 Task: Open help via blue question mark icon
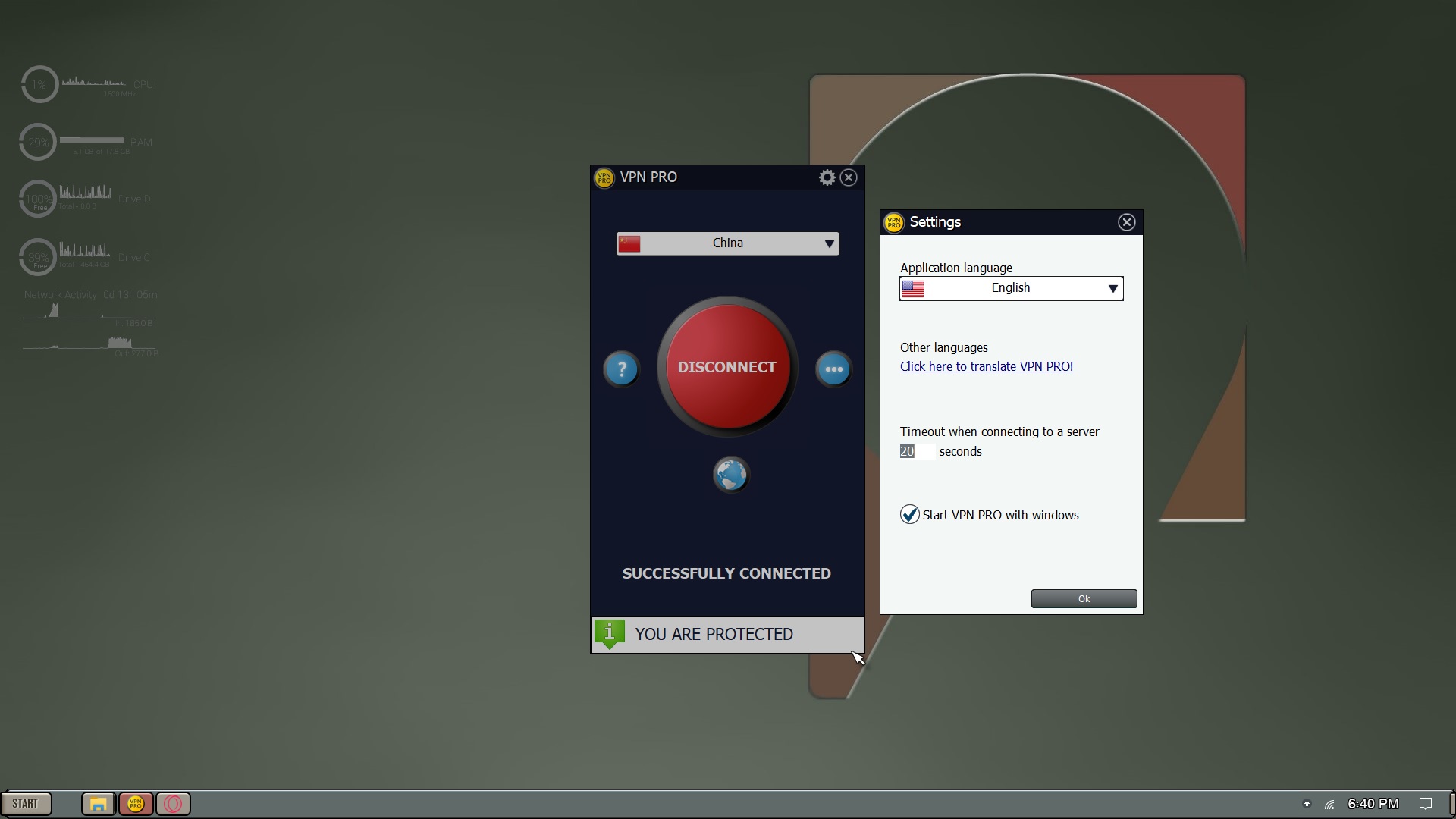pos(622,369)
